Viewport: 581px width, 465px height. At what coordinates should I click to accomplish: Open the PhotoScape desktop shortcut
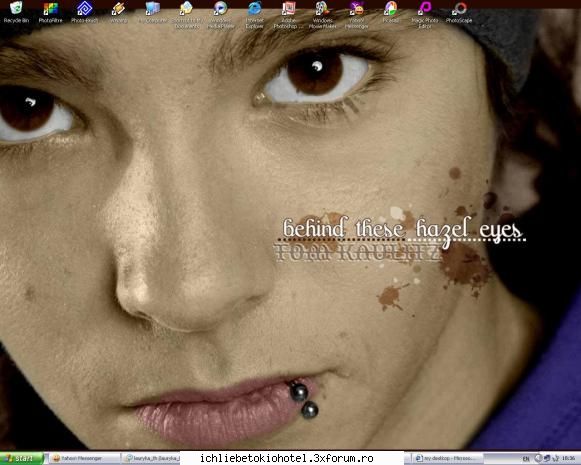pos(459,12)
